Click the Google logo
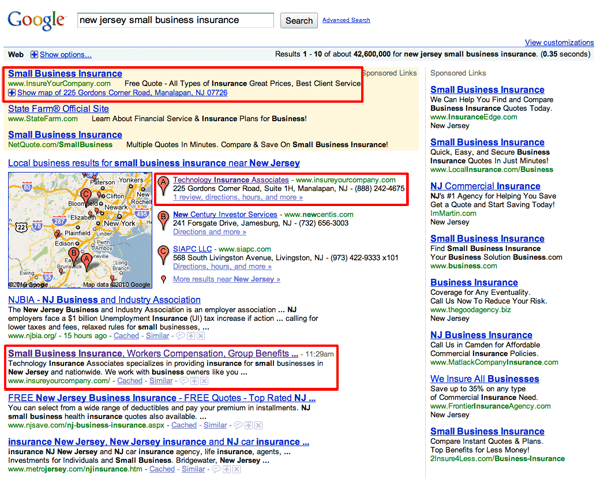This screenshot has height=479, width=600. pyautogui.click(x=36, y=20)
